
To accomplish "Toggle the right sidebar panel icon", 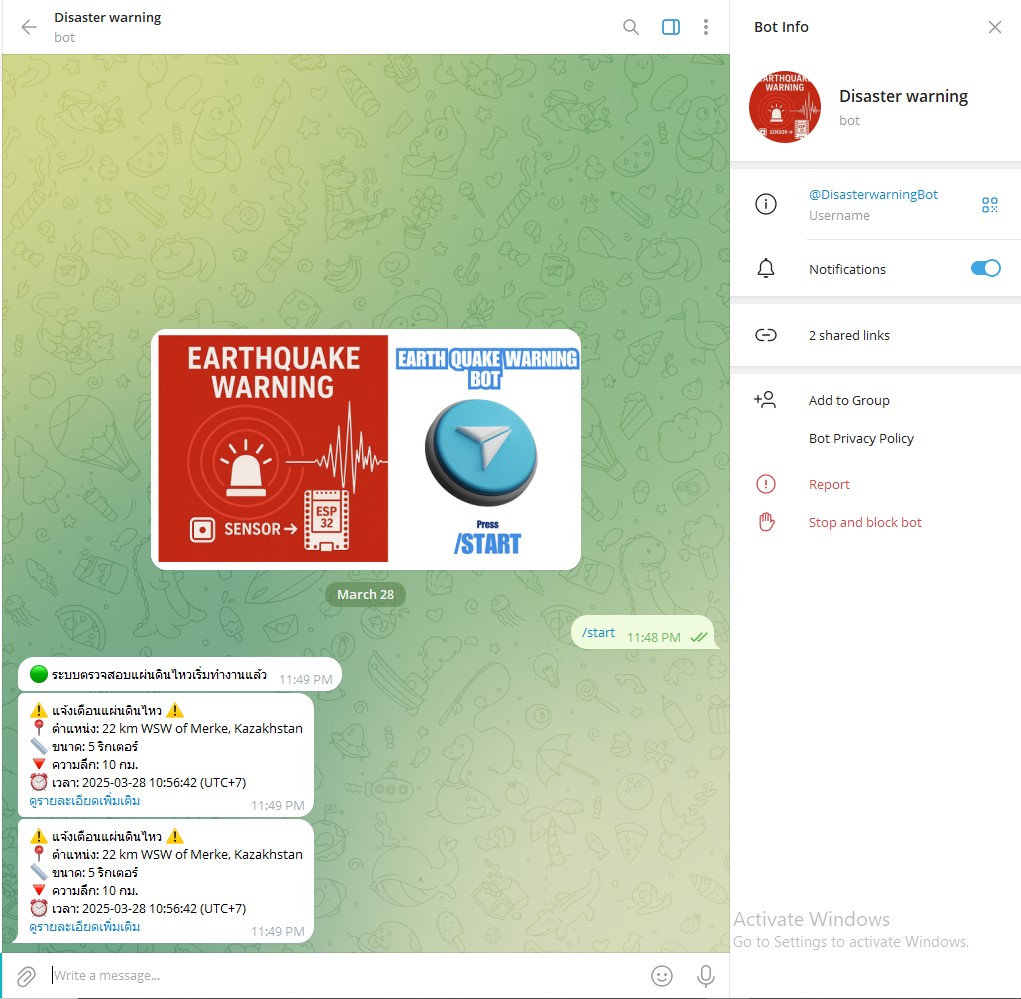I will [x=671, y=27].
